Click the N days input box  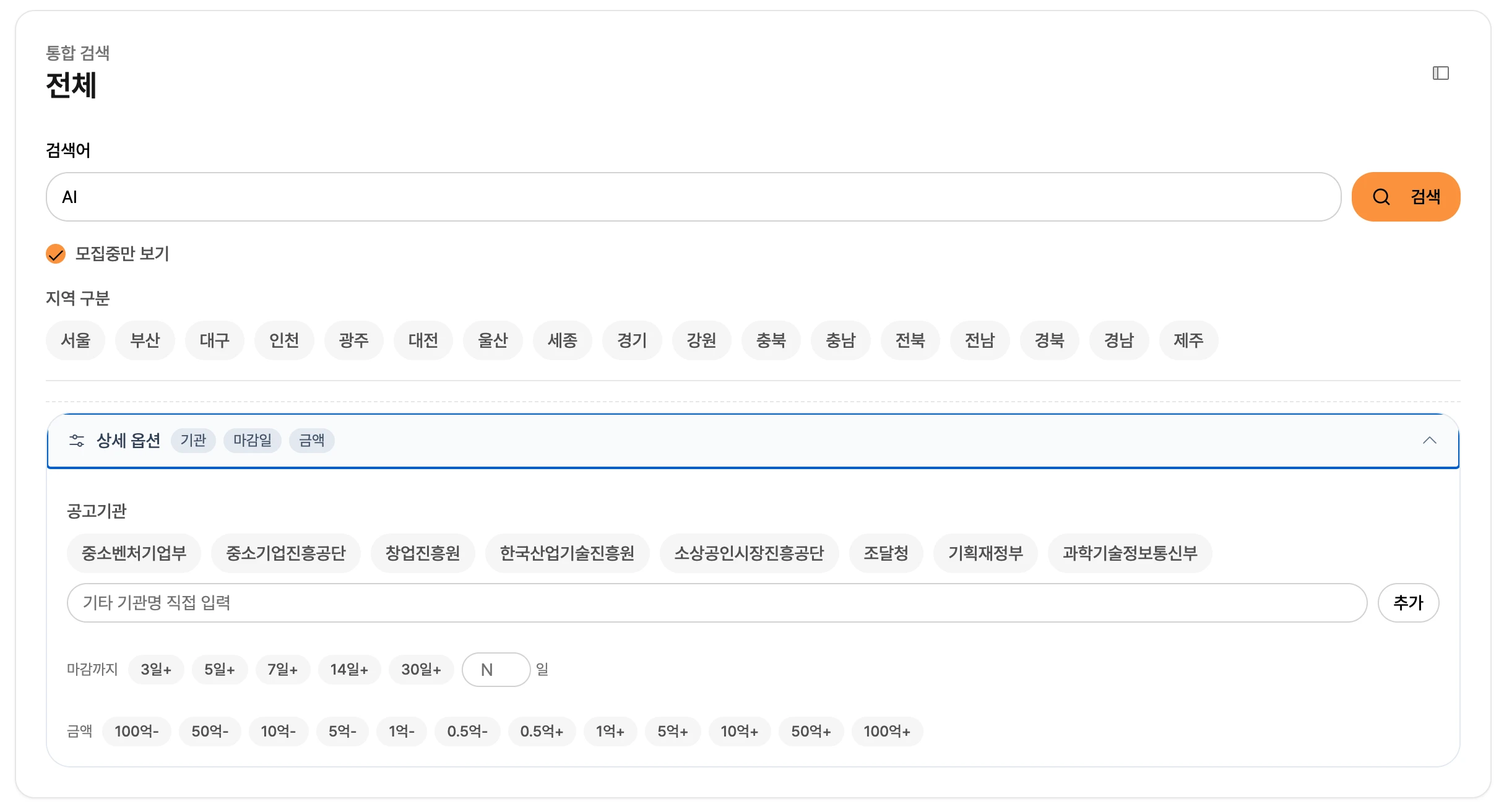(x=496, y=670)
